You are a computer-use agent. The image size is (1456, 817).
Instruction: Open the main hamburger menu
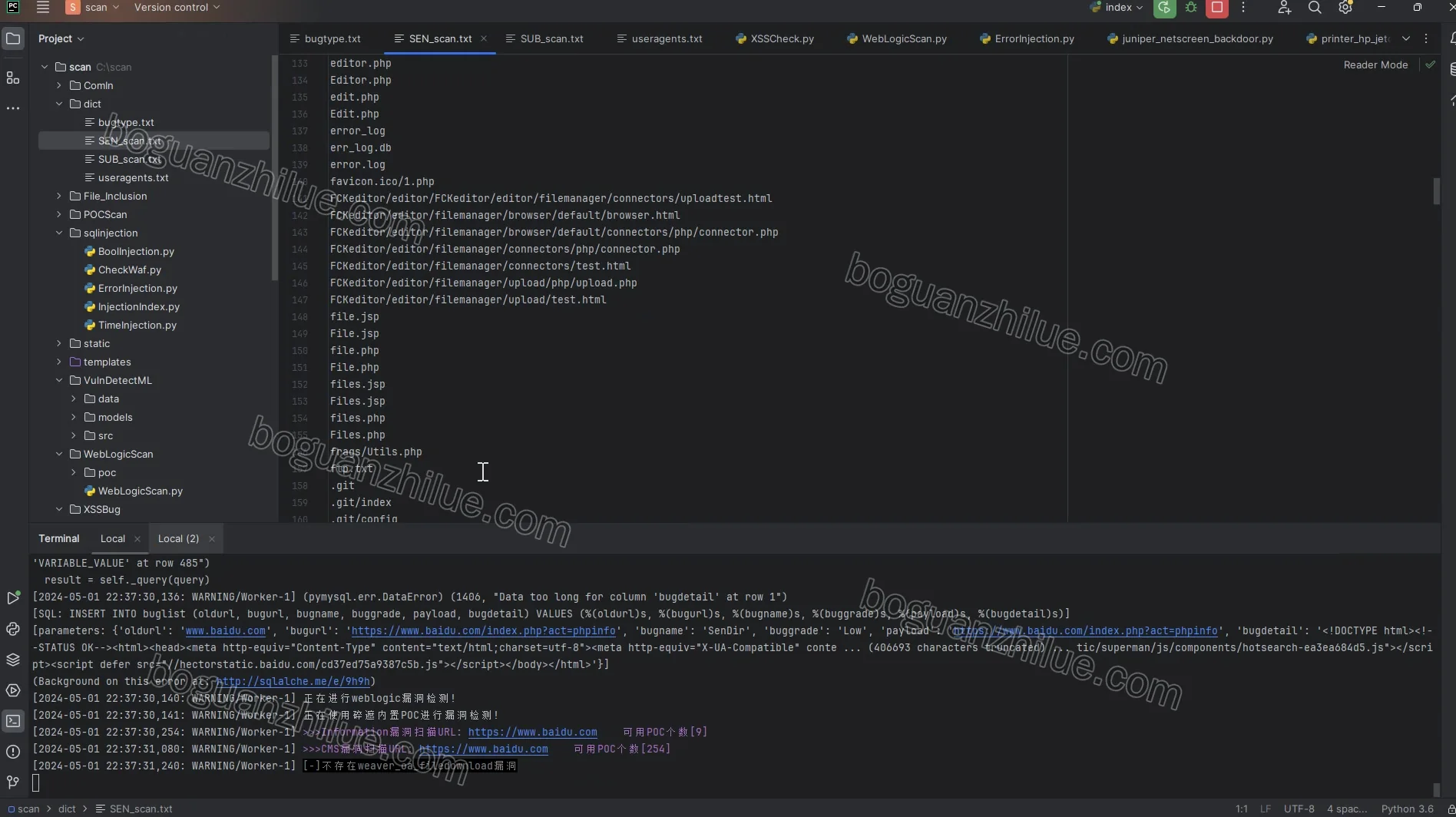click(43, 8)
